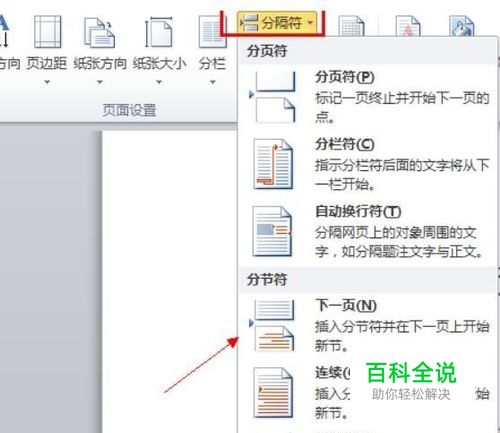The width and height of the screenshot is (500, 433).
Task: Expand the arrow under 分栏
Action: tap(212, 82)
